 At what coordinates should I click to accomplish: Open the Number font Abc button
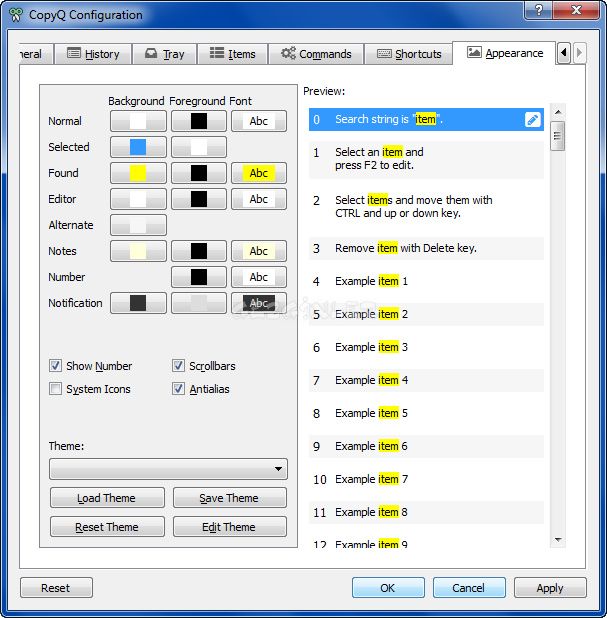(259, 277)
